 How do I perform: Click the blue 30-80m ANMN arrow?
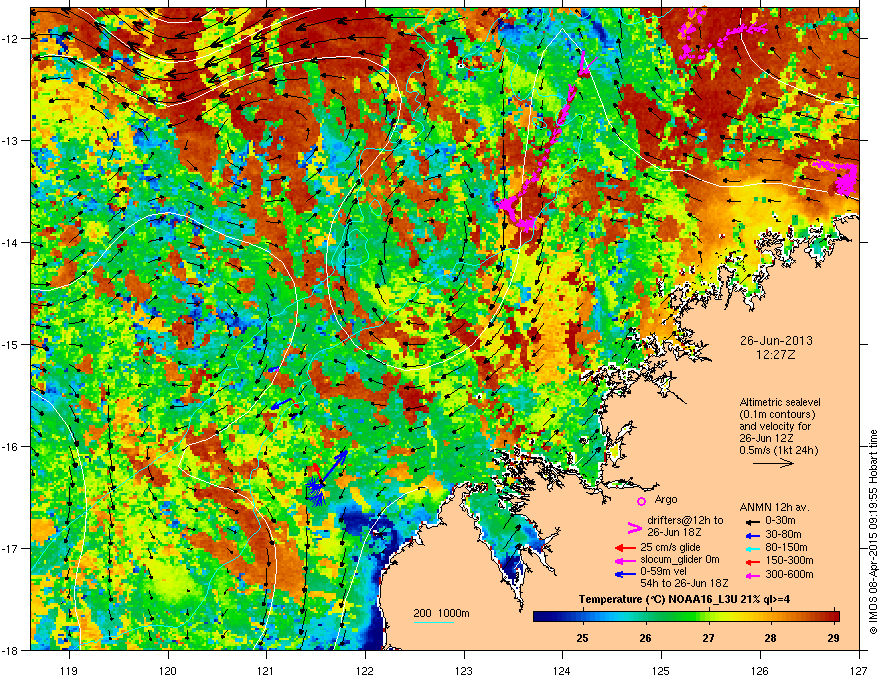[751, 535]
